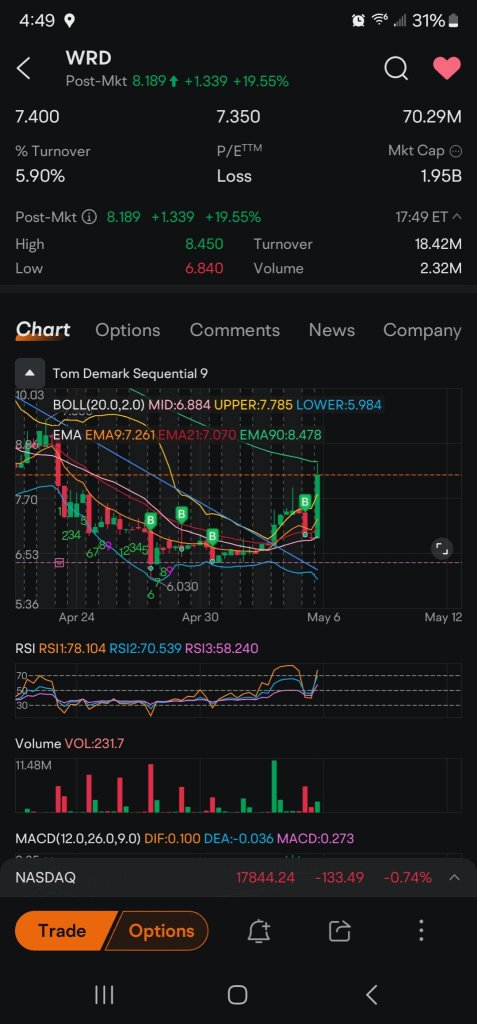Open the search magnifier icon

[396, 68]
